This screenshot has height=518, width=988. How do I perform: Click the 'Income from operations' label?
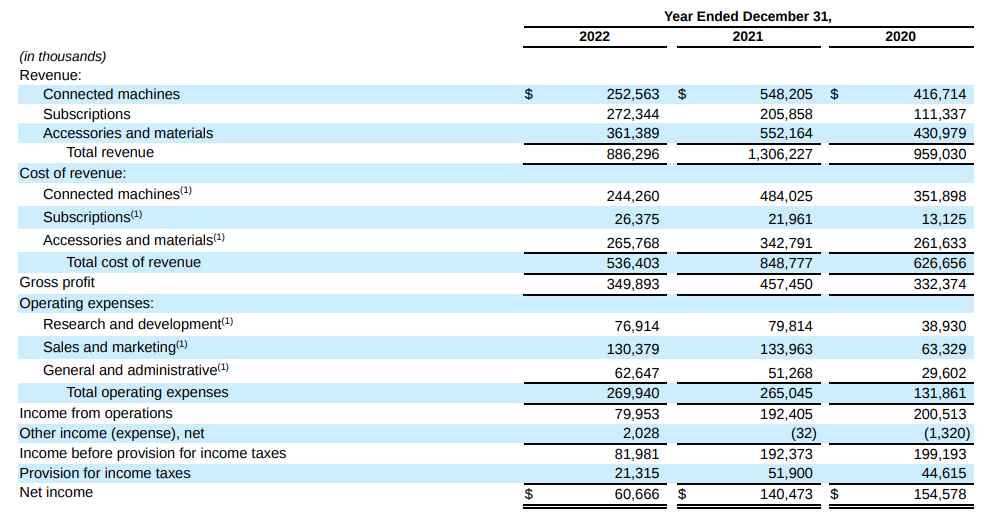point(96,413)
